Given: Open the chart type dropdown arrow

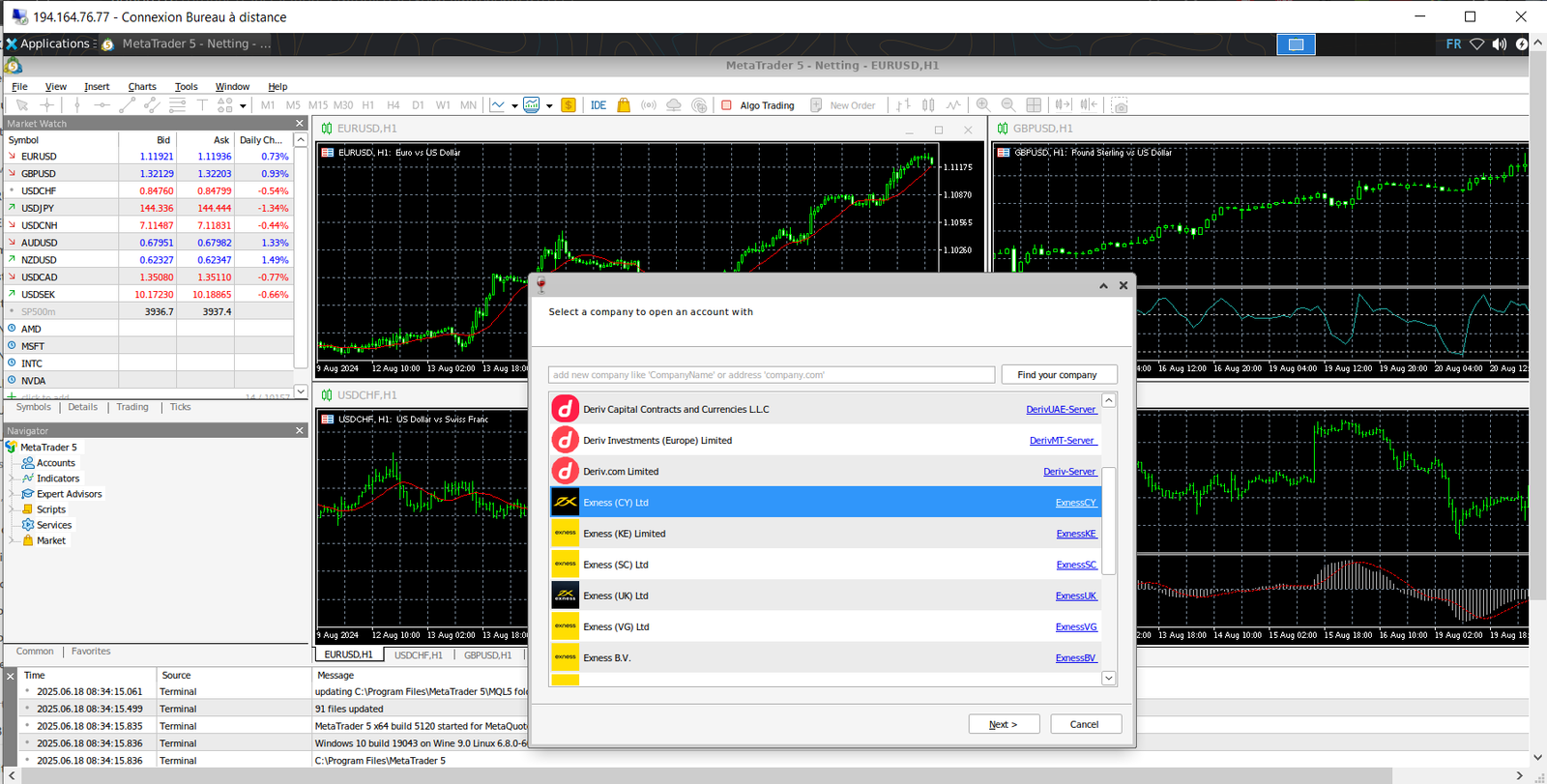Looking at the screenshot, I should 514,106.
